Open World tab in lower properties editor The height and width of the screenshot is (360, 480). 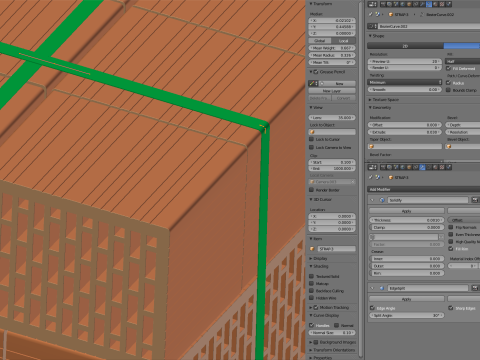tap(403, 167)
